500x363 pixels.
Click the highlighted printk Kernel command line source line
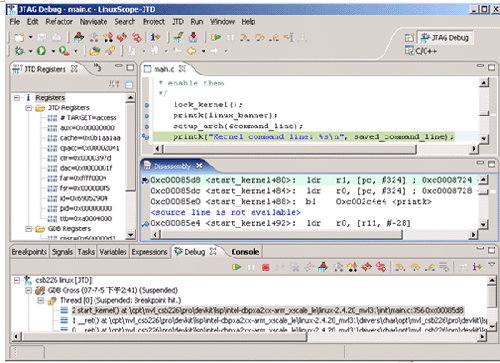303,137
